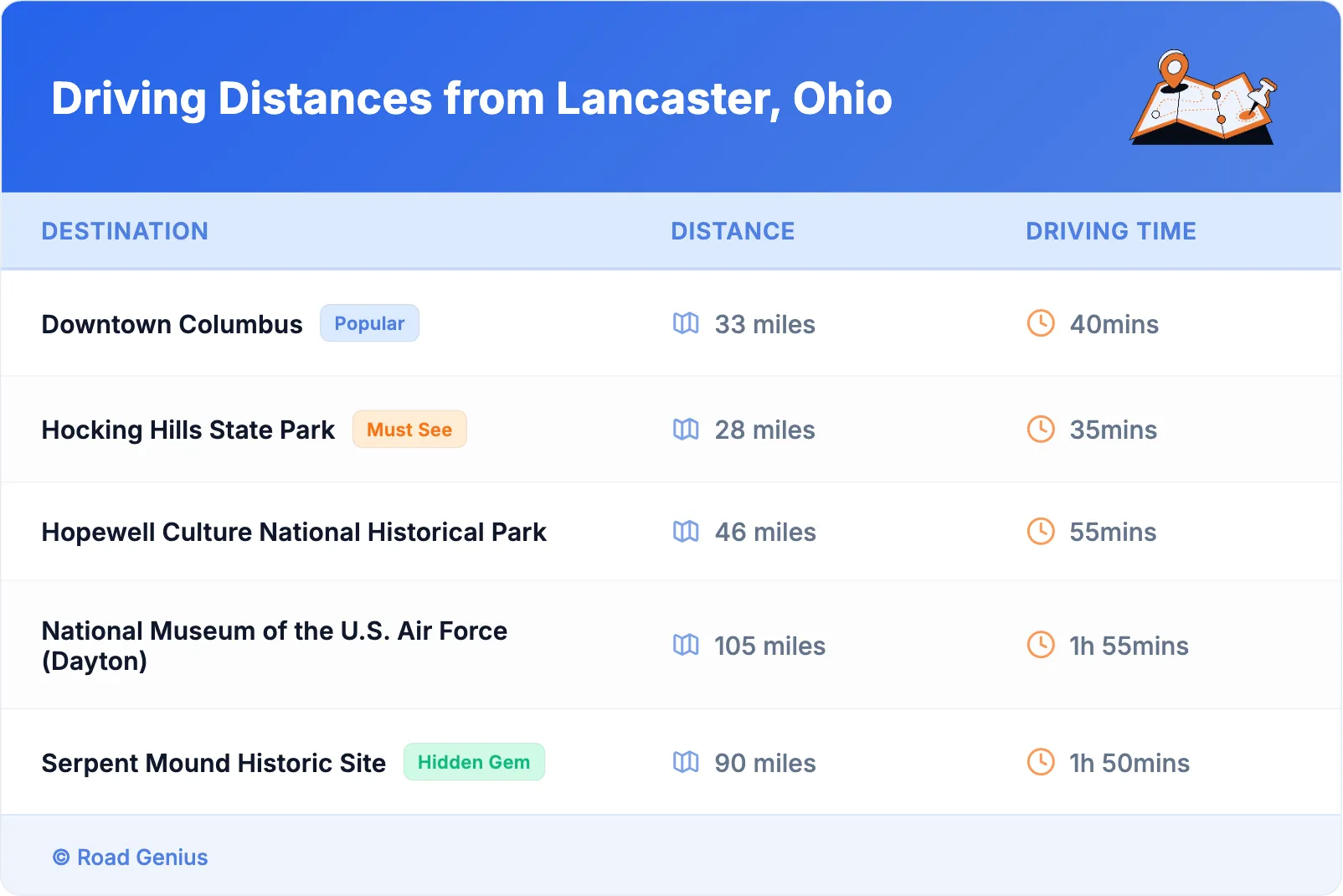Click the clock icon beside 40mins
This screenshot has width=1343, height=896.
click(x=1041, y=323)
